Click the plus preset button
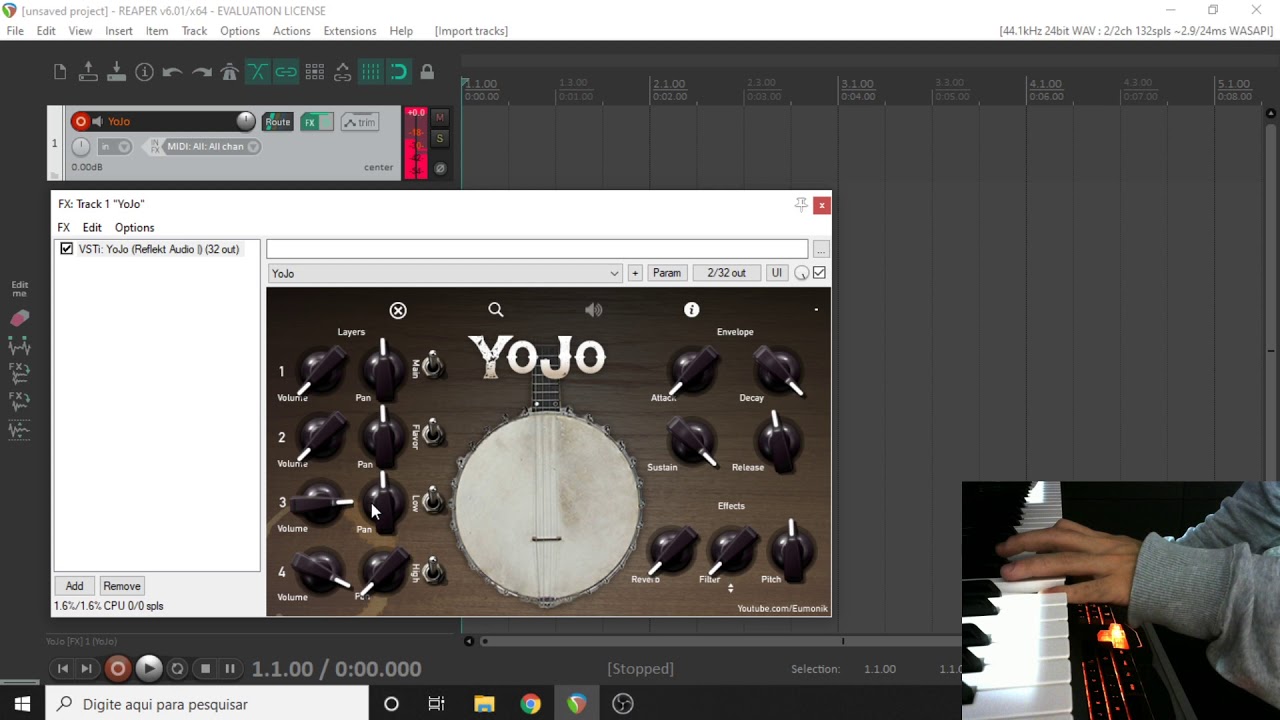This screenshot has width=1280, height=720. pyautogui.click(x=635, y=273)
